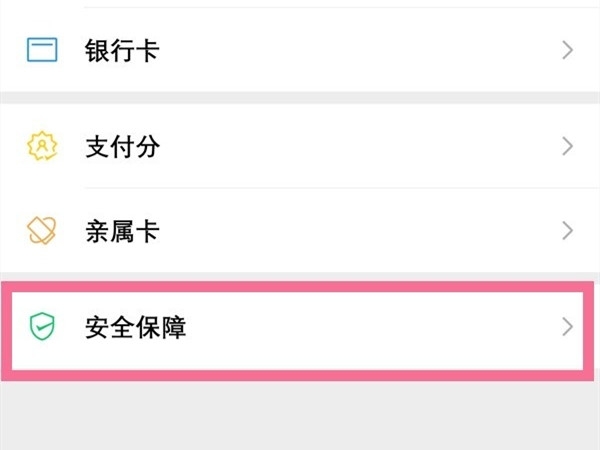Tap the partially visible row above 银行卡

300,4
